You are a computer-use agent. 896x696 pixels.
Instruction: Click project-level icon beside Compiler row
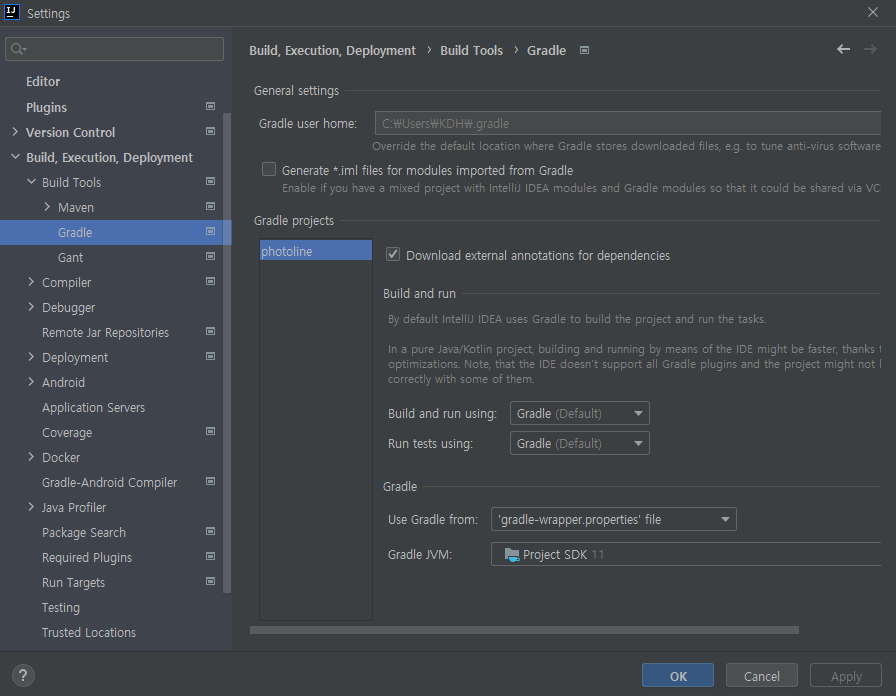[x=210, y=281]
